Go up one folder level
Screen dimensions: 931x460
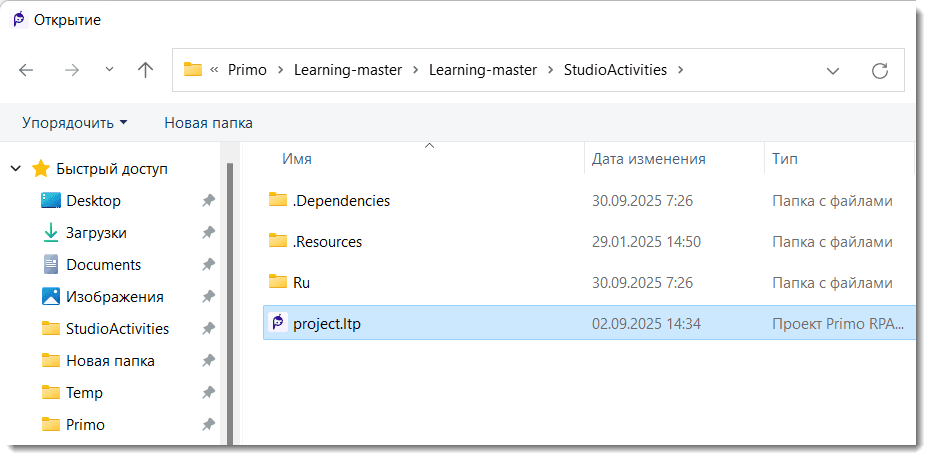click(146, 70)
